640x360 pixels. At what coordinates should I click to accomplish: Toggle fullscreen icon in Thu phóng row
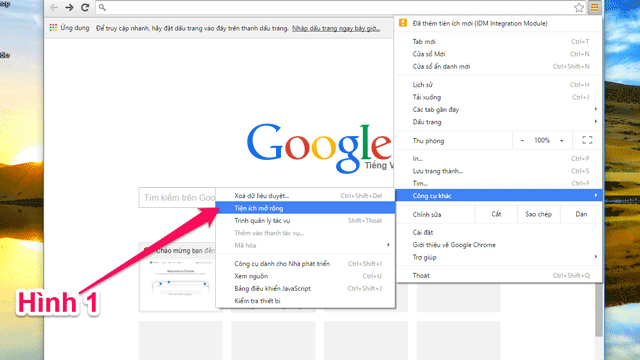(x=587, y=140)
